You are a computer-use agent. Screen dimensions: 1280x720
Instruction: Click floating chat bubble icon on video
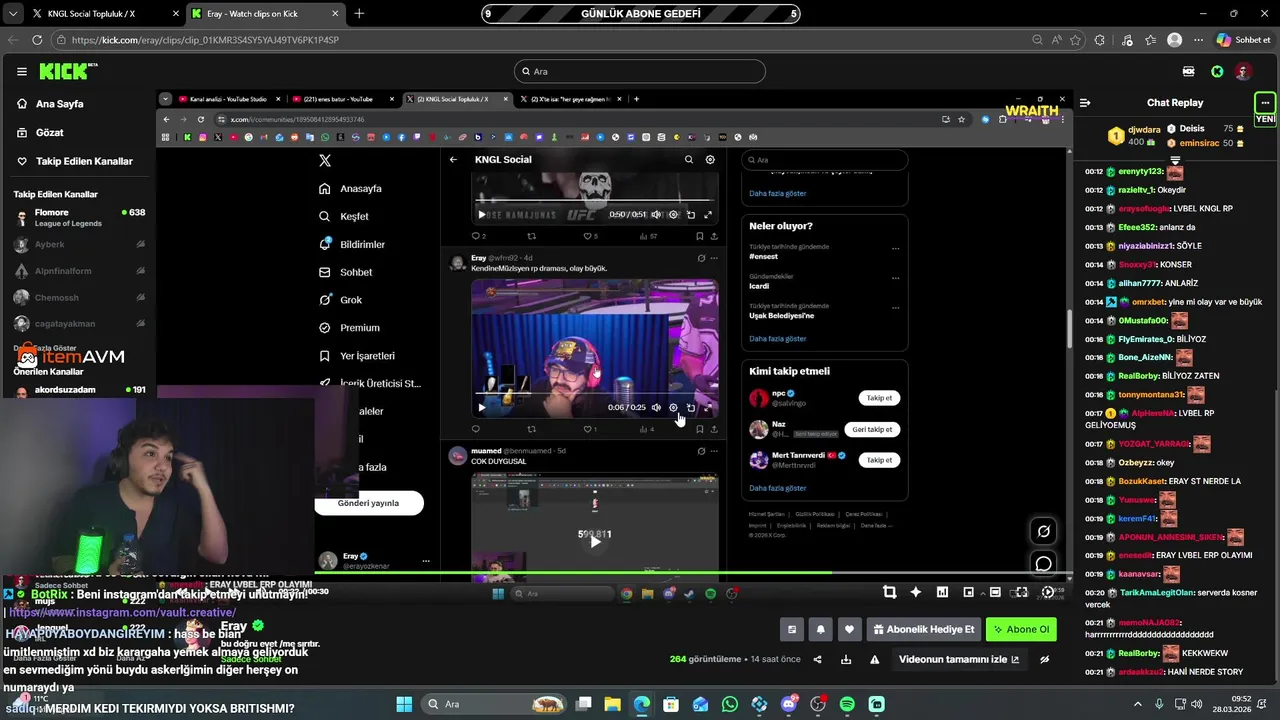tap(1044, 564)
